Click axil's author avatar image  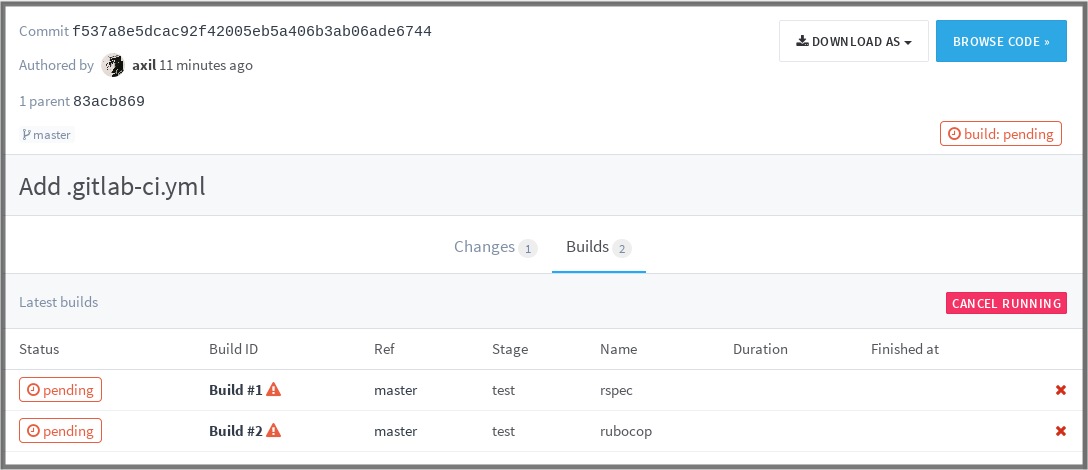tap(113, 65)
